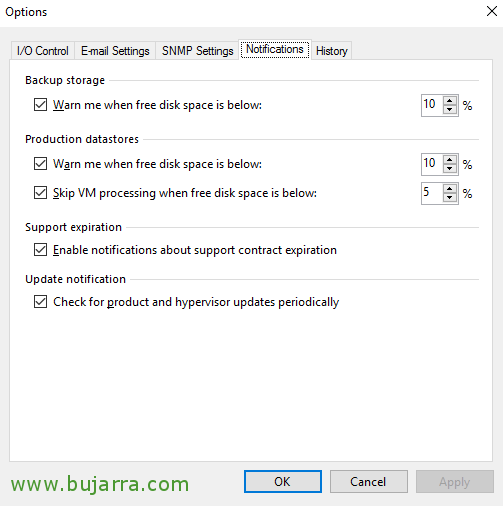
Task: Increase production datastores warning percentage
Action: click(x=450, y=160)
